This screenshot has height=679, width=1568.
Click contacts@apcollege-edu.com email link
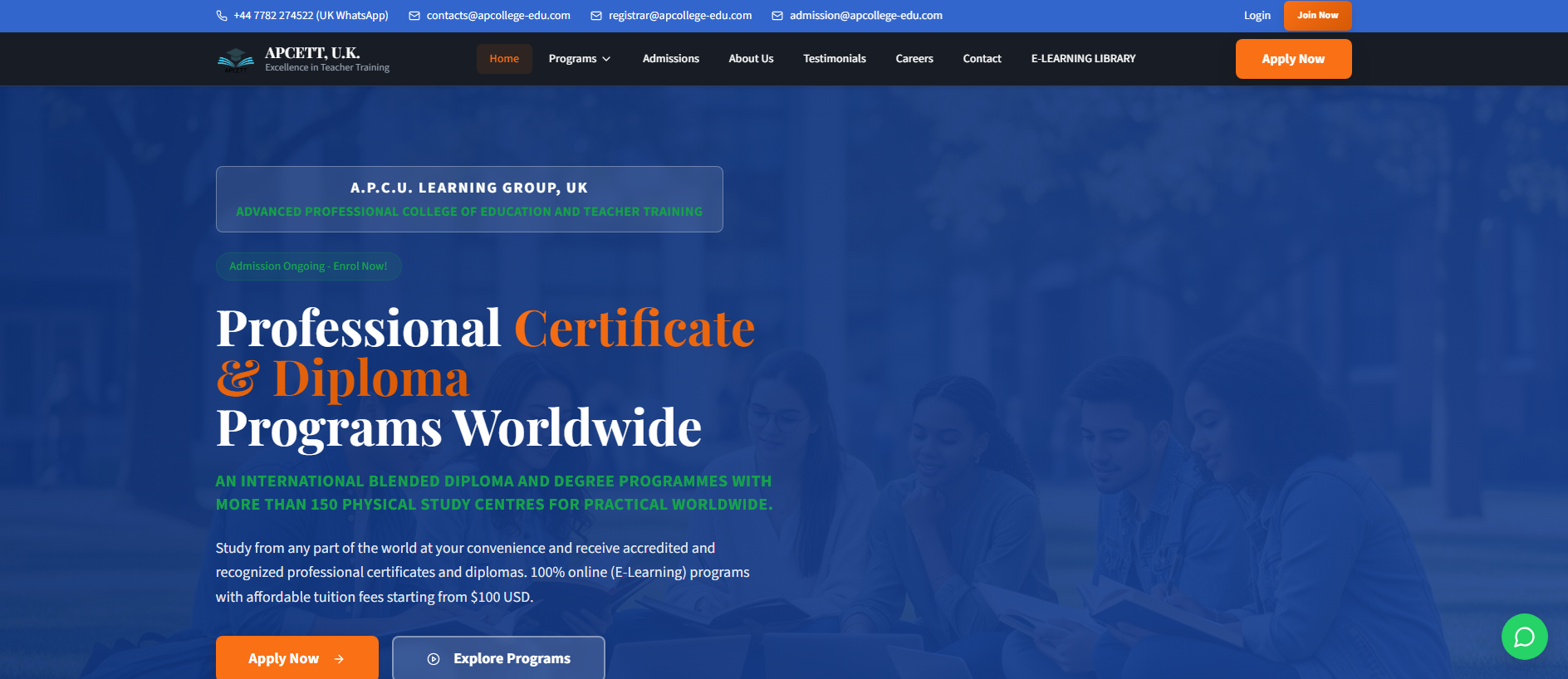[498, 16]
